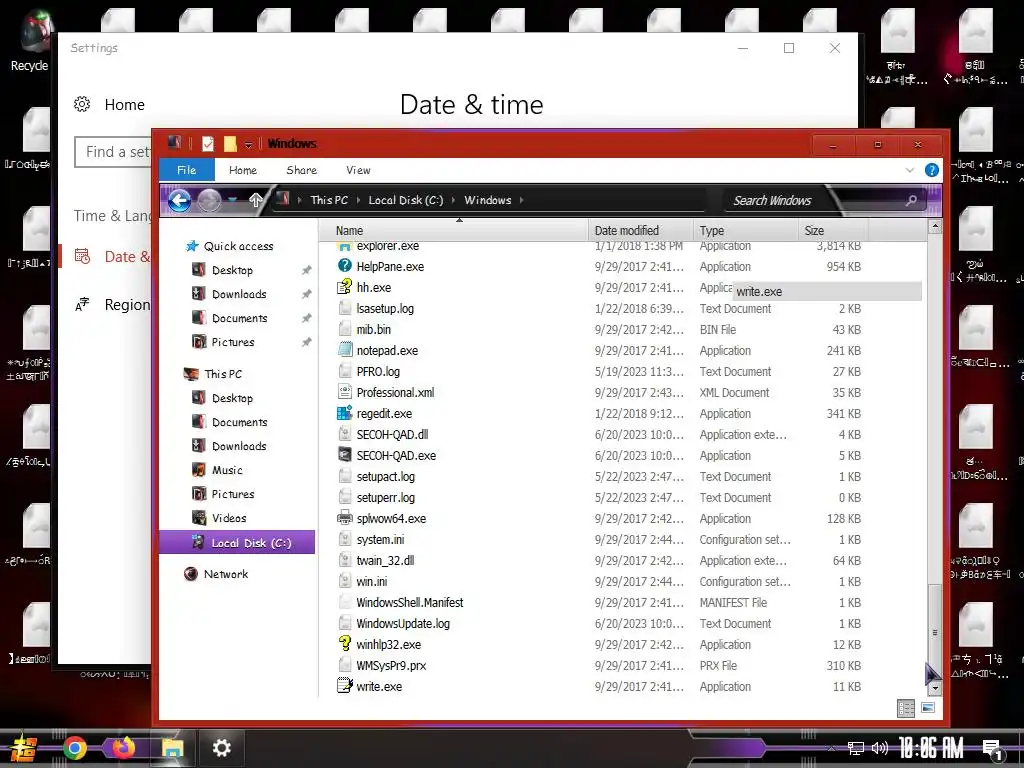Select the winhlp32.exe icon
The width and height of the screenshot is (1024, 768).
pyautogui.click(x=345, y=644)
